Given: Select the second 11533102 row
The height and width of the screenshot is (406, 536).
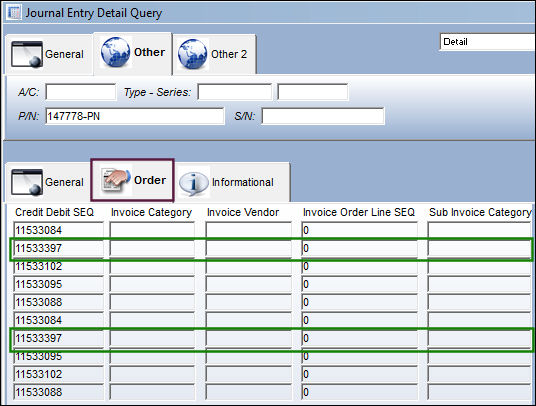Looking at the screenshot, I should click(x=272, y=374).
